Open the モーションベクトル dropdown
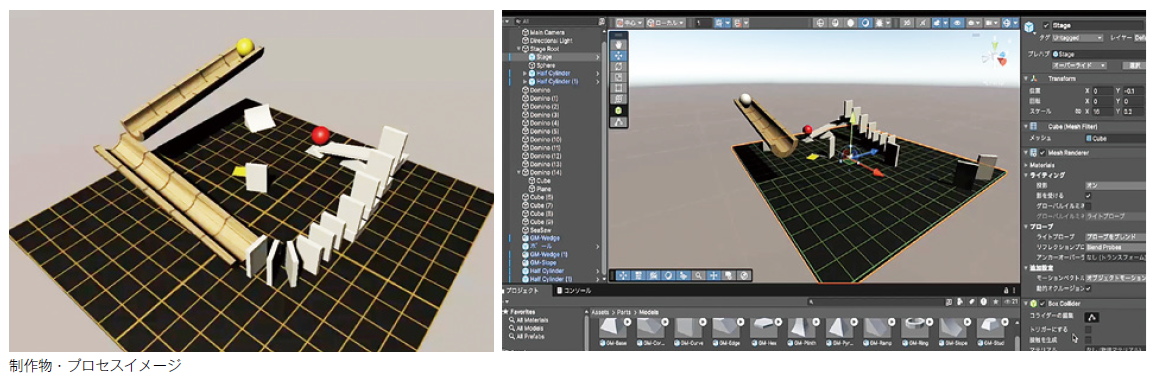This screenshot has height=382, width=1155. point(1116,278)
